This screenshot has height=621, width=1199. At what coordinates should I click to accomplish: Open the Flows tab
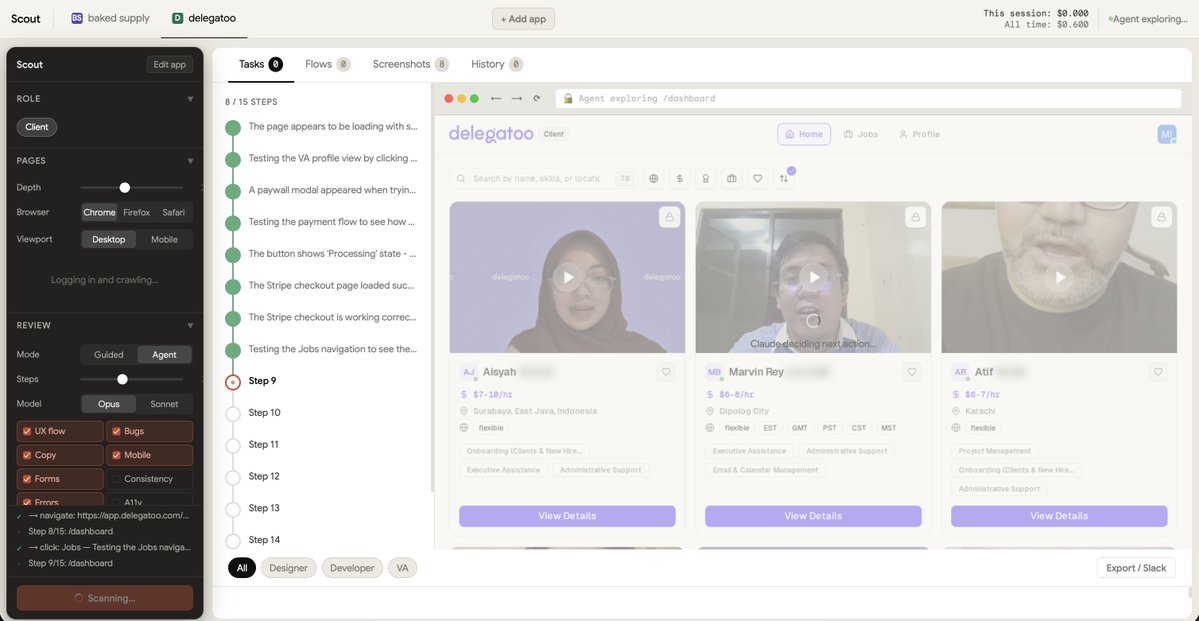tap(327, 64)
